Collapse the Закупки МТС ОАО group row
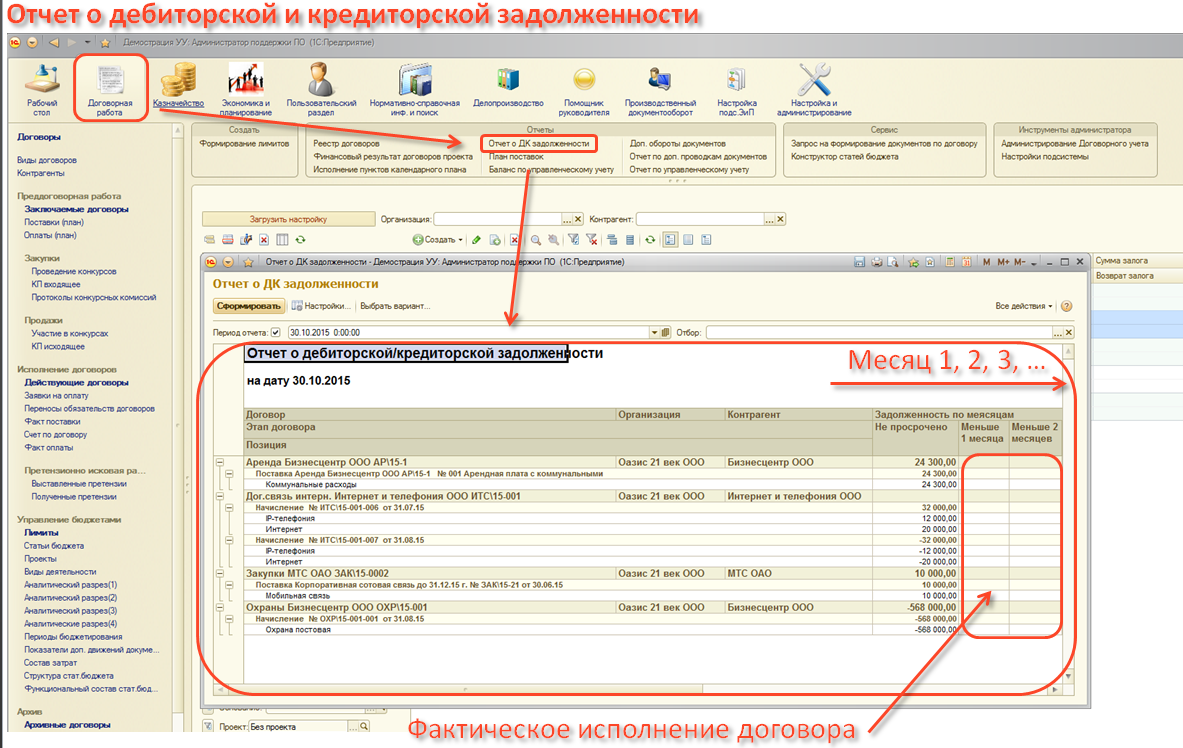The width and height of the screenshot is (1183, 748). [221, 573]
